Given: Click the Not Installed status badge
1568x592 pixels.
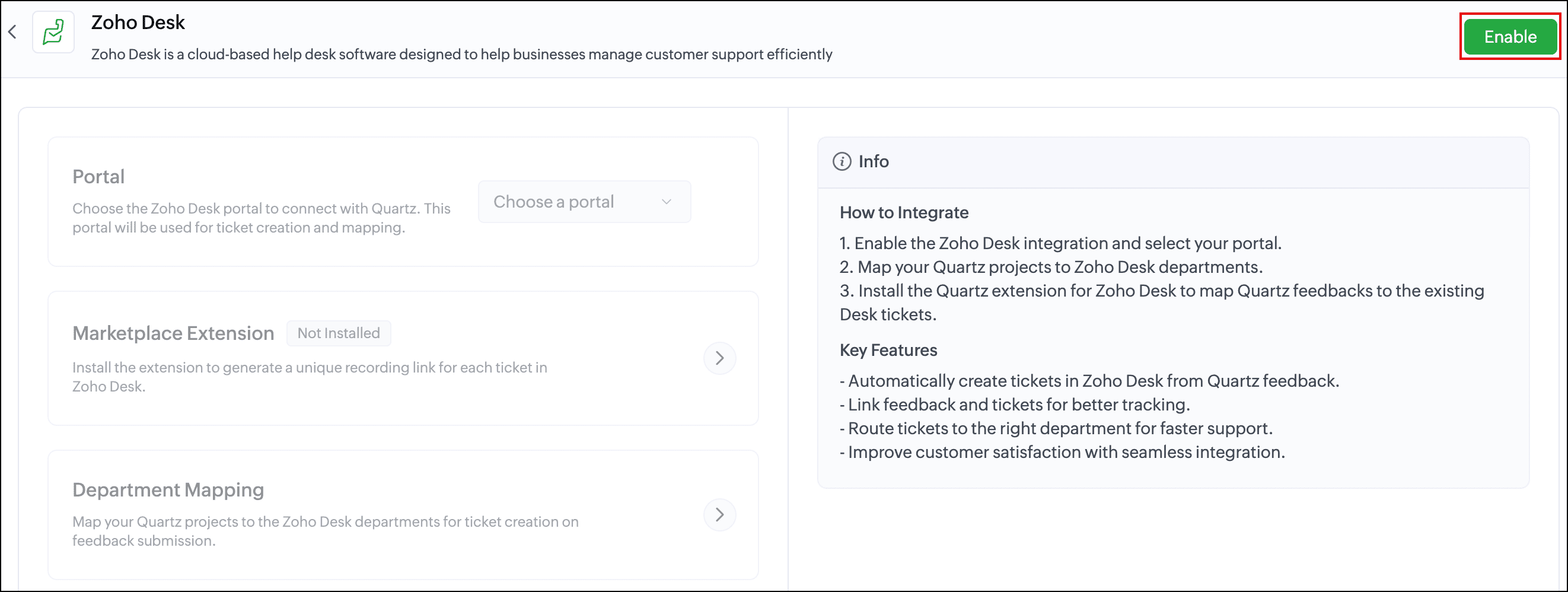Looking at the screenshot, I should coord(339,333).
